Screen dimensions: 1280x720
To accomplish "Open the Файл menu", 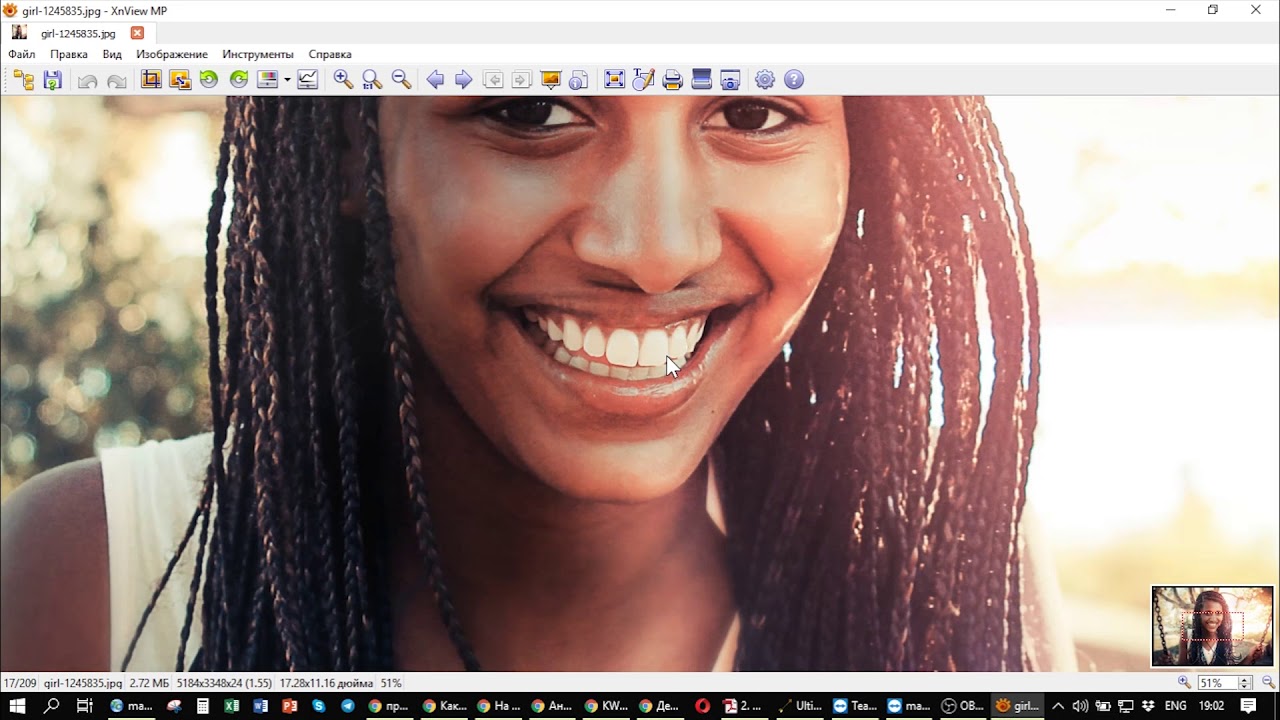I will point(22,54).
